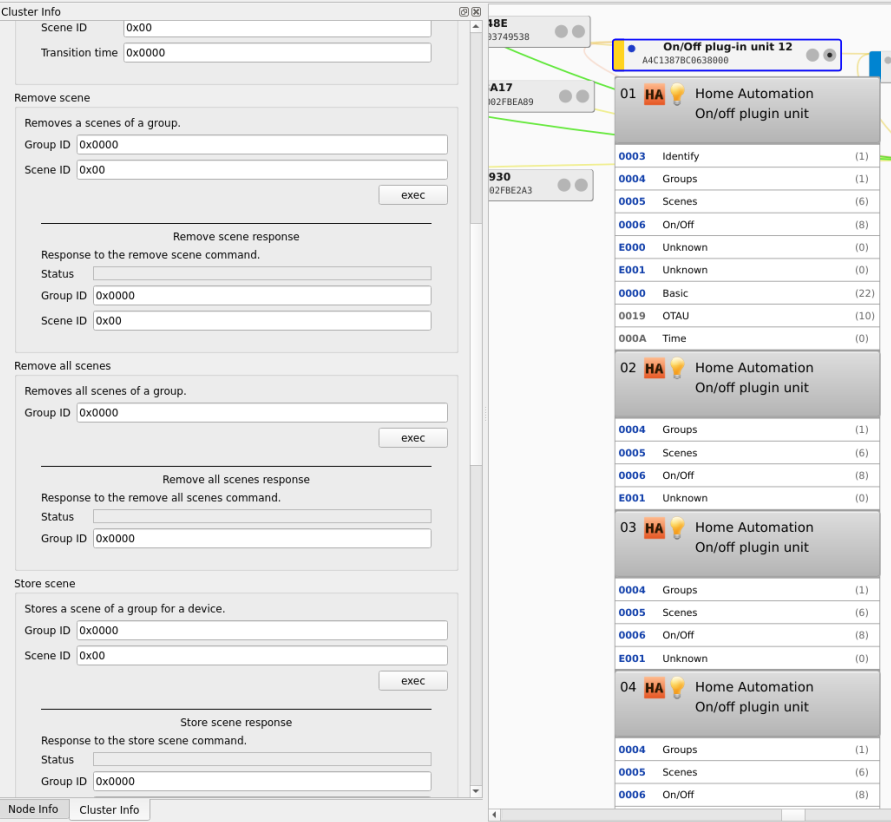Image resolution: width=891 pixels, height=822 pixels.
Task: Select 0005 Scenes cluster in endpoint 01
Action: [747, 202]
